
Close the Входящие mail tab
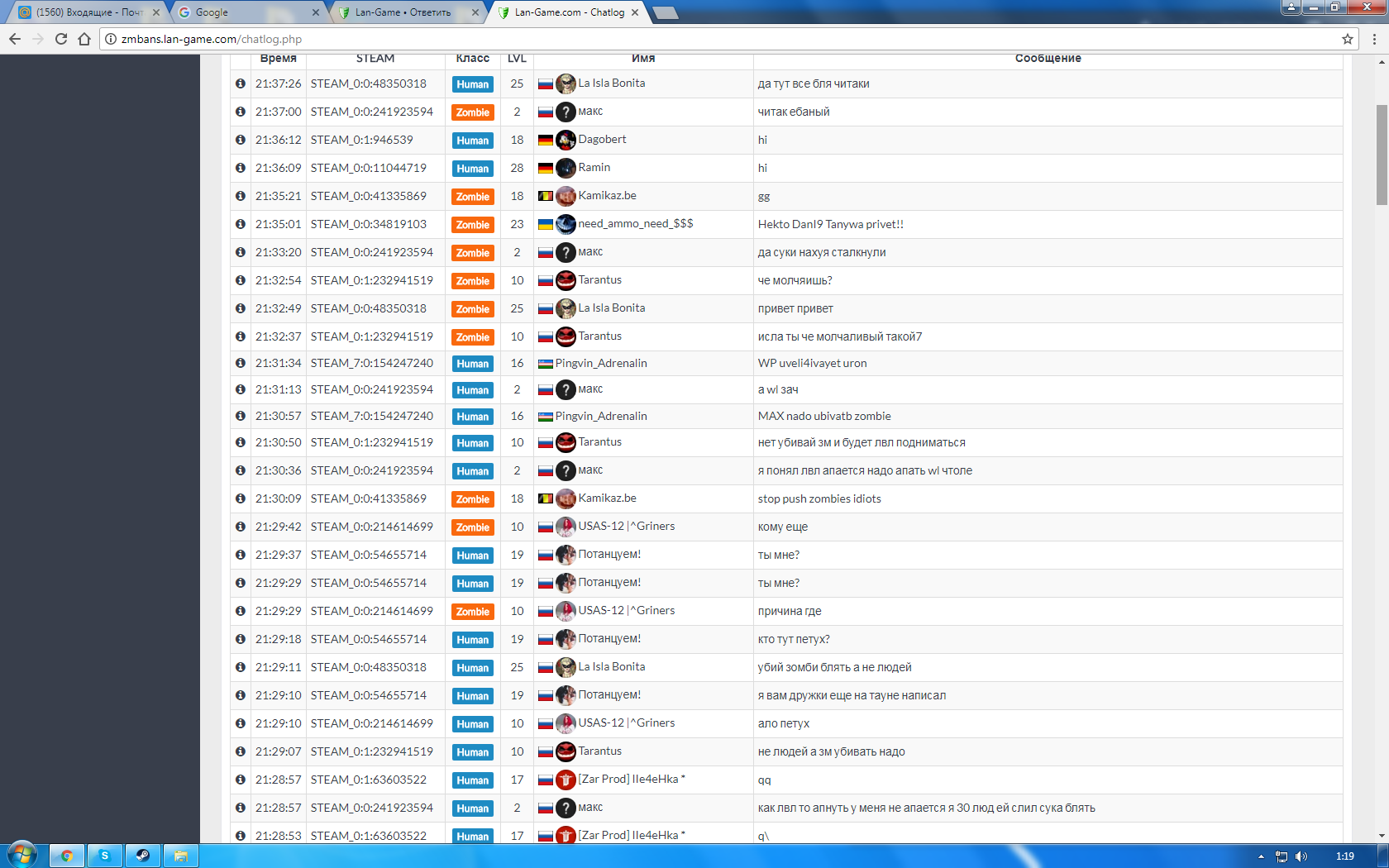tap(156, 12)
